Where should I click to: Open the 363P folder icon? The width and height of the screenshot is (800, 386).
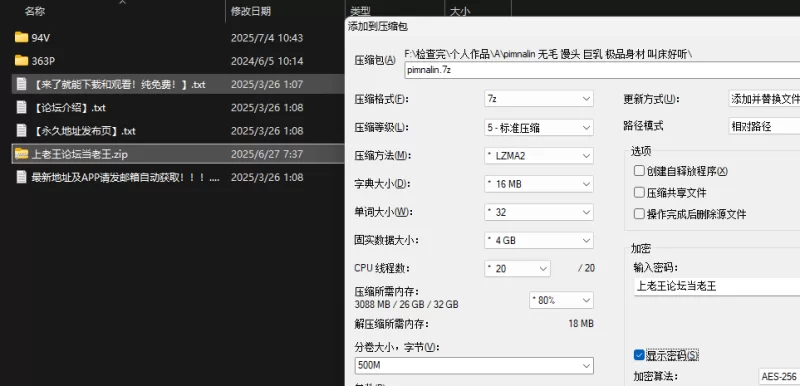point(21,61)
